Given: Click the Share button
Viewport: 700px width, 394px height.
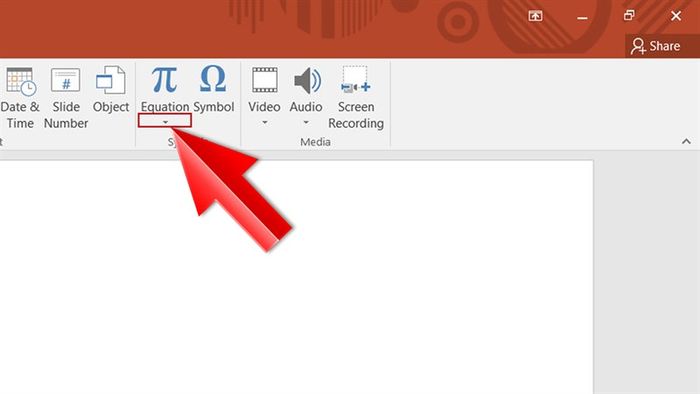Looking at the screenshot, I should 655,46.
